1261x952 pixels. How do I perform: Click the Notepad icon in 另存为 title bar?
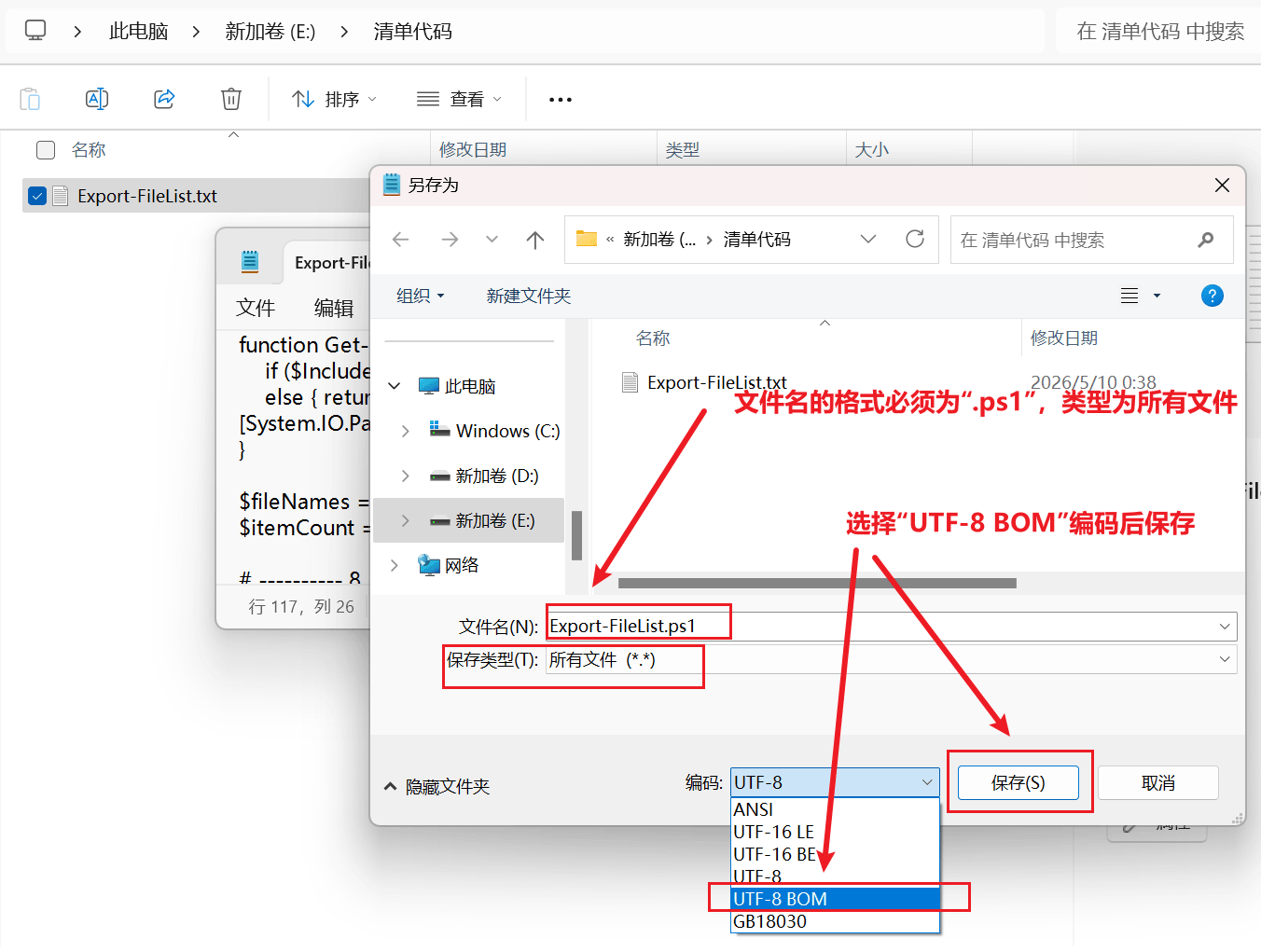coord(392,185)
